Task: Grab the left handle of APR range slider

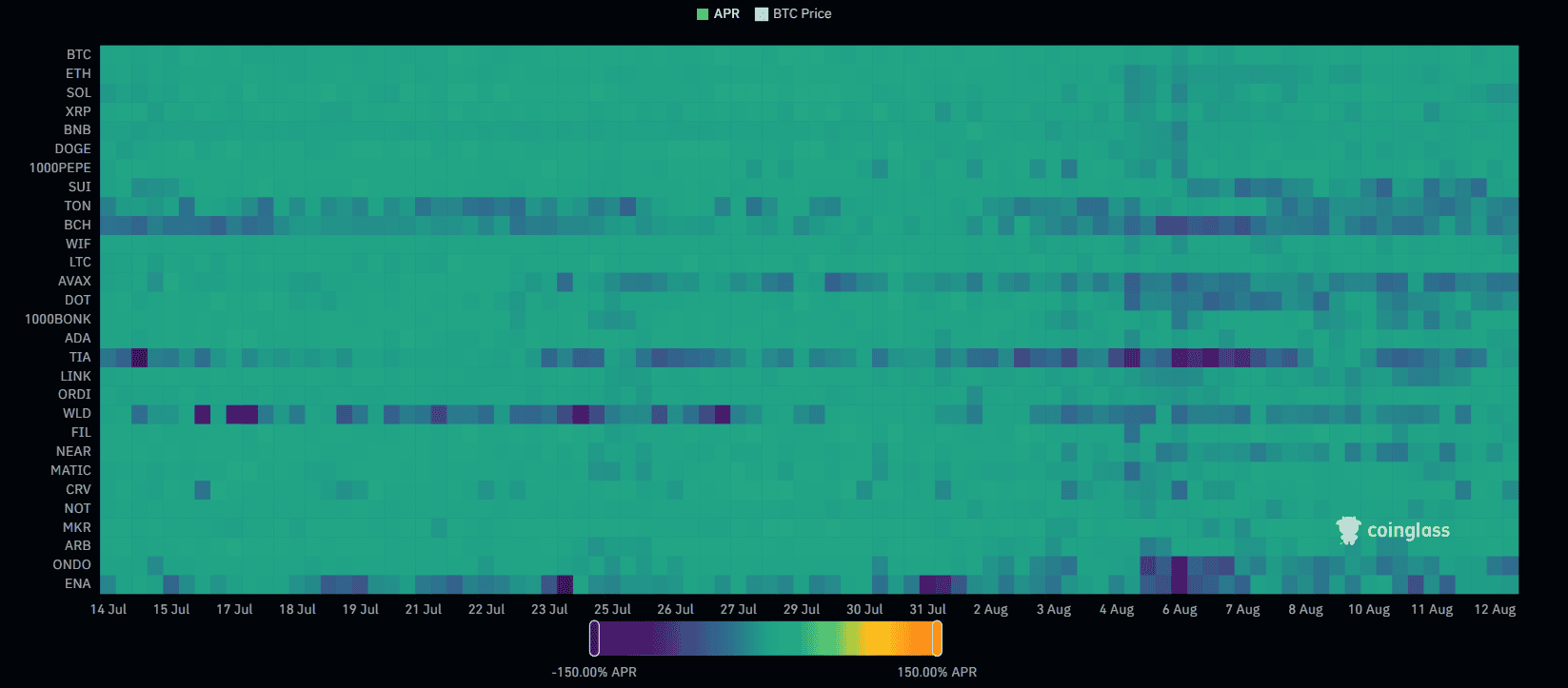Action: tap(594, 638)
